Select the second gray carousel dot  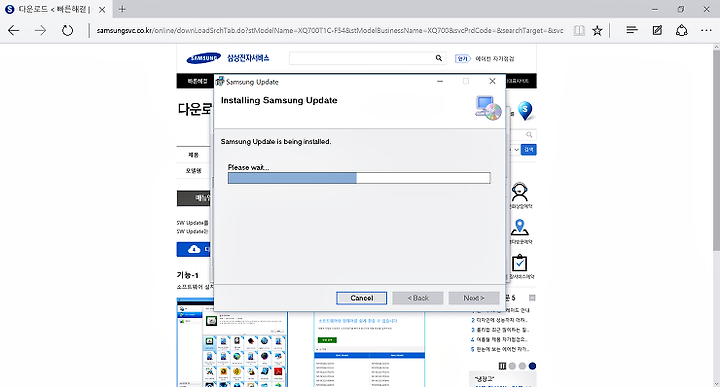pos(523,366)
